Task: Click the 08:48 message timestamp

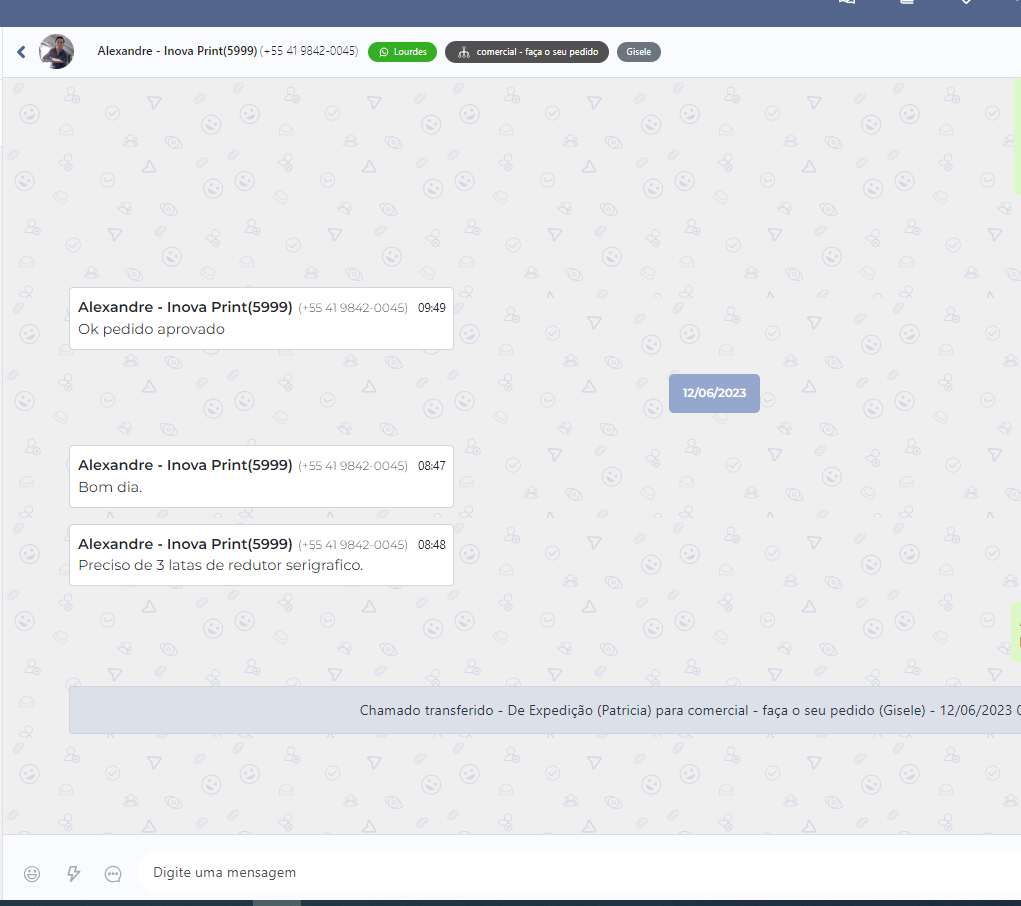Action: click(x=432, y=545)
